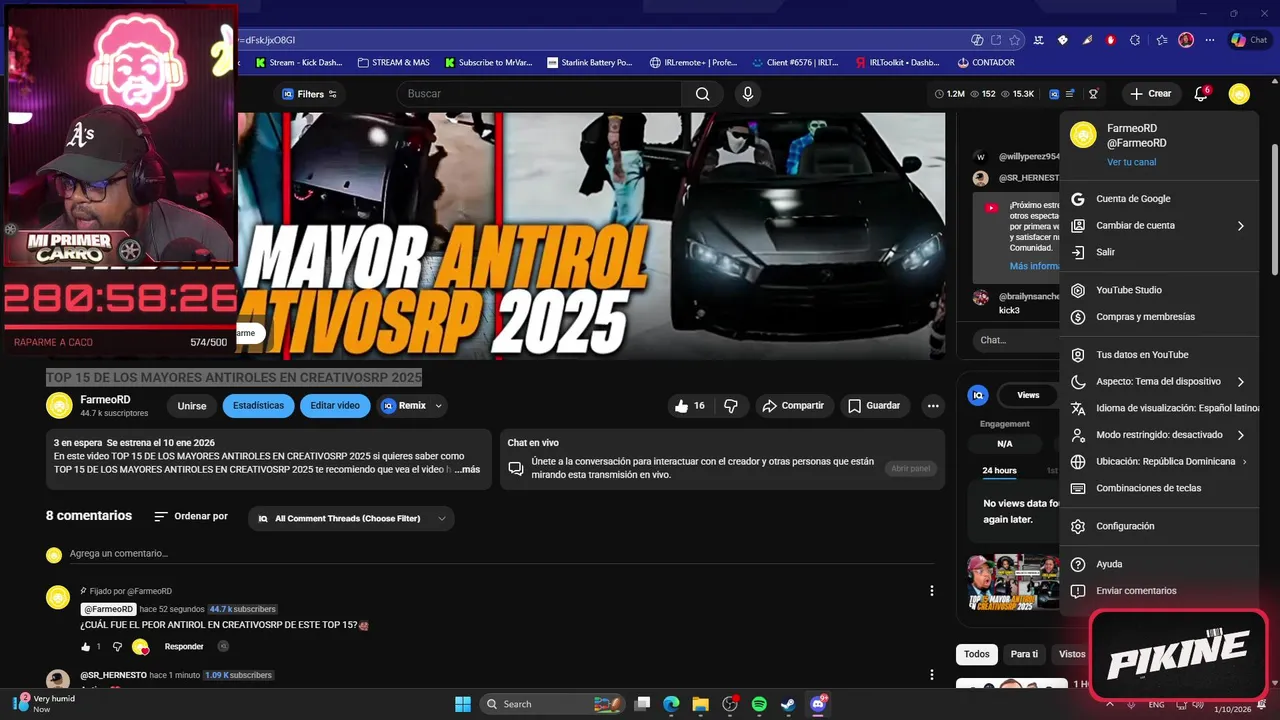The height and width of the screenshot is (720, 1280).
Task: Open the vidIQ Filters toggle in header
Action: 310,94
